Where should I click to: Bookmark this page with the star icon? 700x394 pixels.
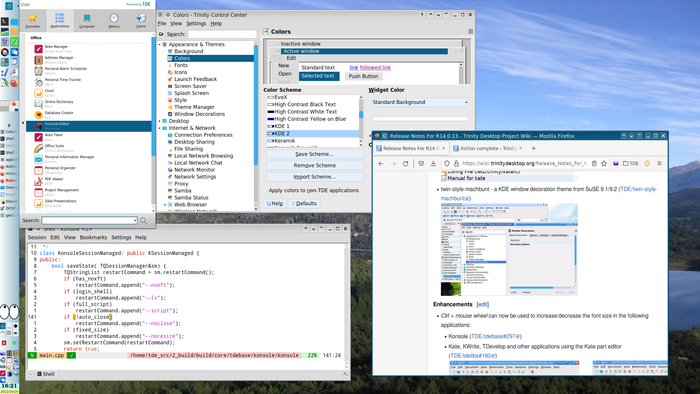(604, 164)
